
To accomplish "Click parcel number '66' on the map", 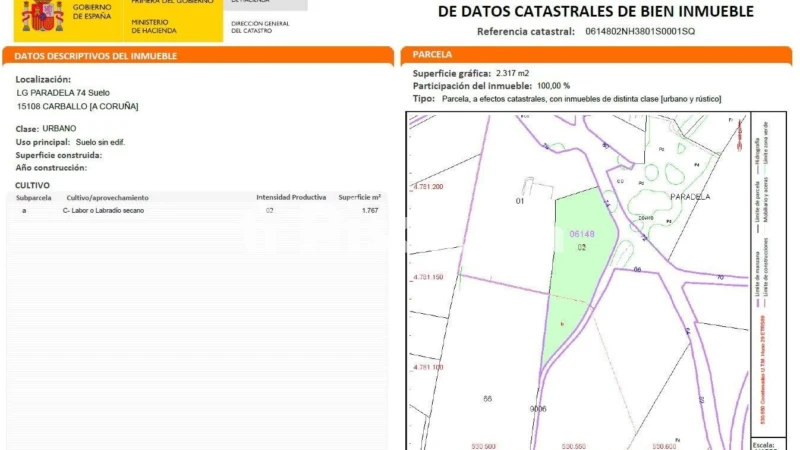I will pyautogui.click(x=487, y=399).
